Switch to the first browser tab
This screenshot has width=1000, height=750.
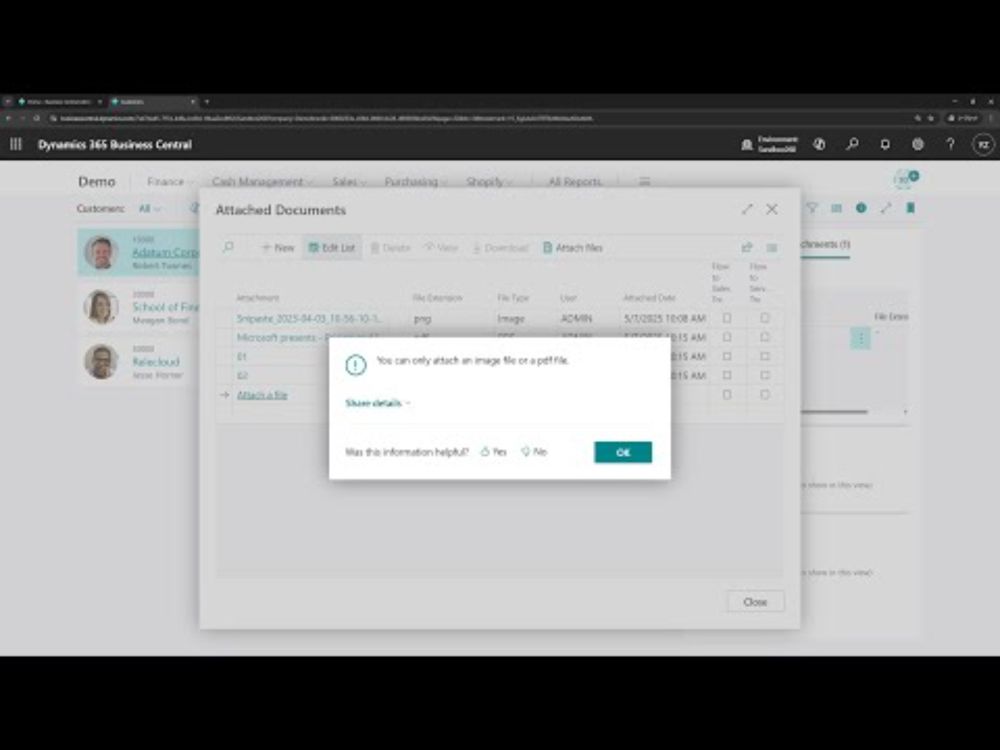click(59, 101)
